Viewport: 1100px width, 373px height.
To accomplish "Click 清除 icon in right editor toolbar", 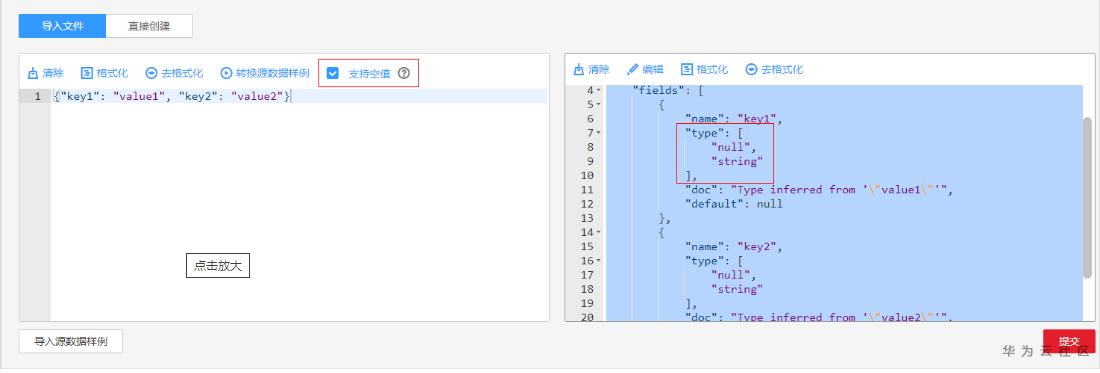I will 579,69.
